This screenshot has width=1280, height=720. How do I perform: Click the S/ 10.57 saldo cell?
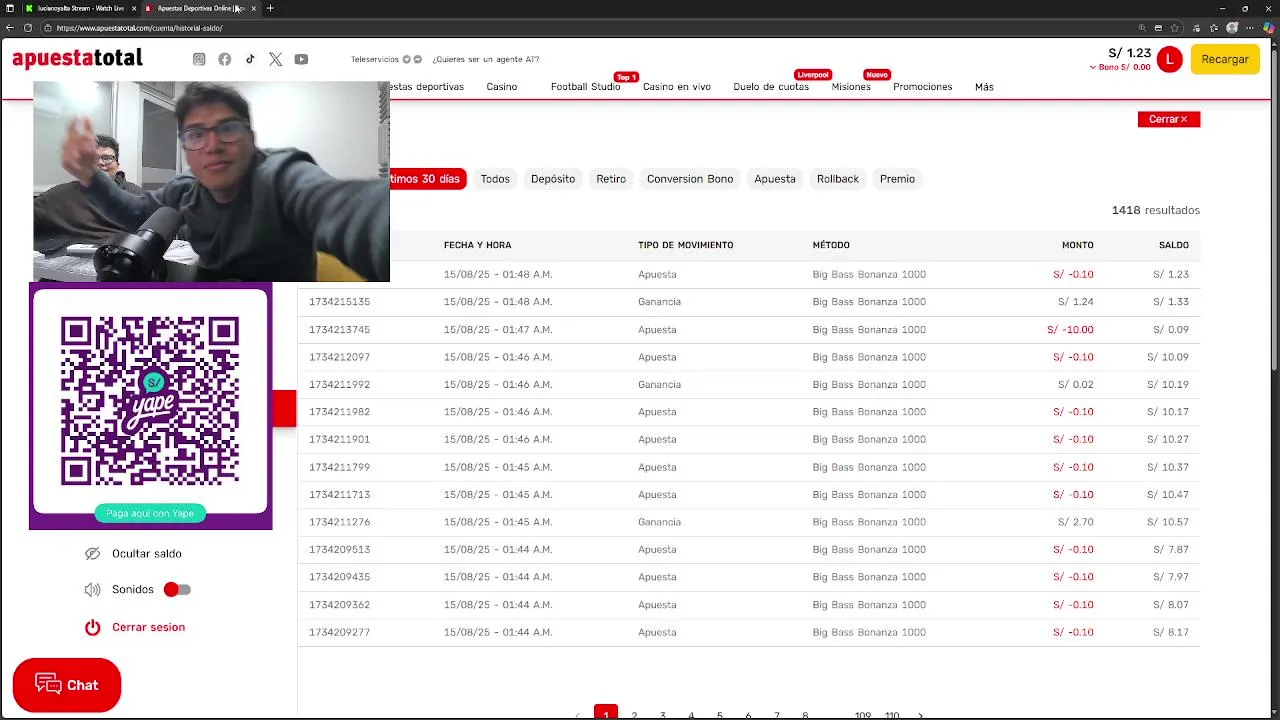click(1168, 522)
